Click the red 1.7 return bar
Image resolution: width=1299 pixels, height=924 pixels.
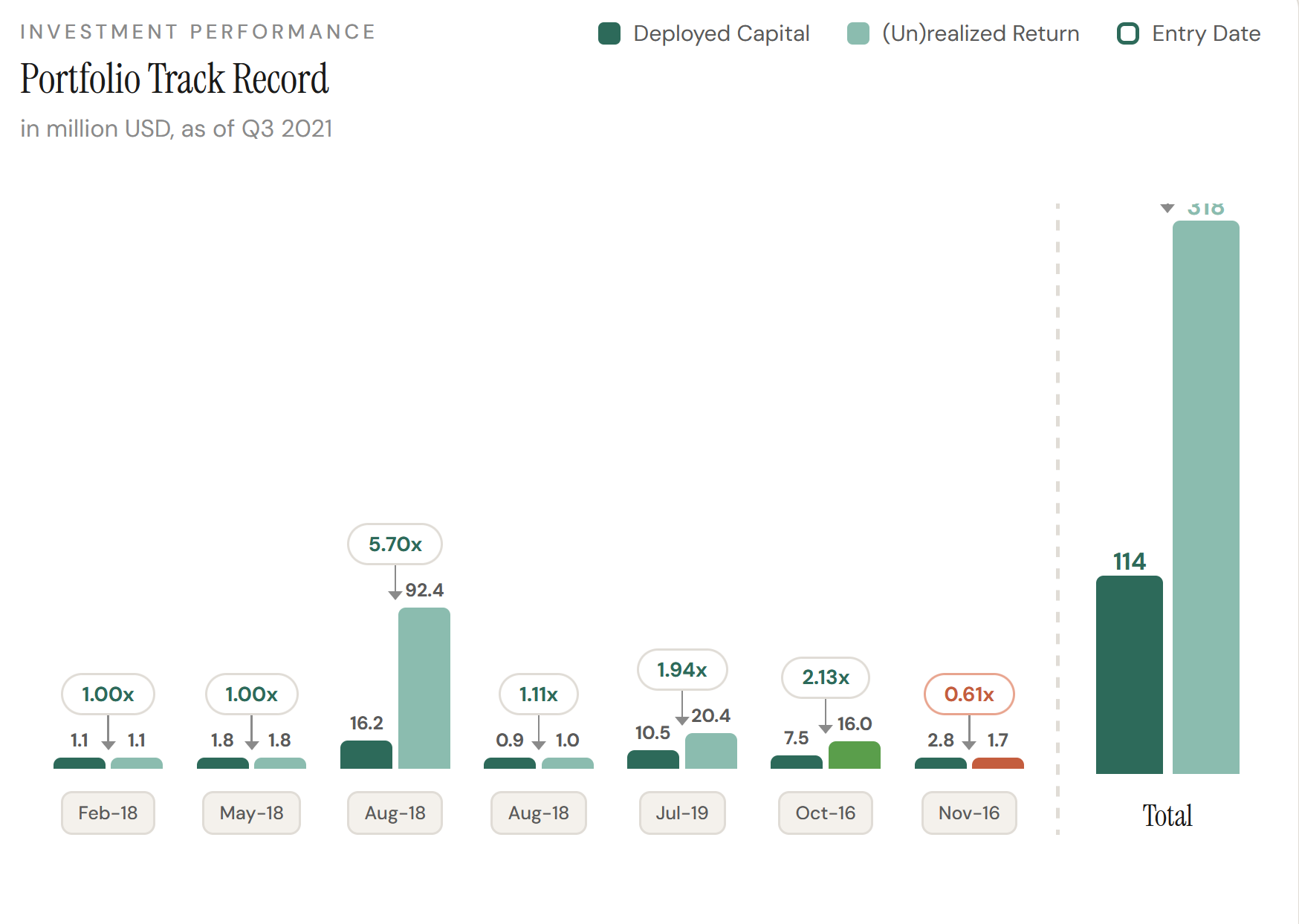tap(997, 764)
